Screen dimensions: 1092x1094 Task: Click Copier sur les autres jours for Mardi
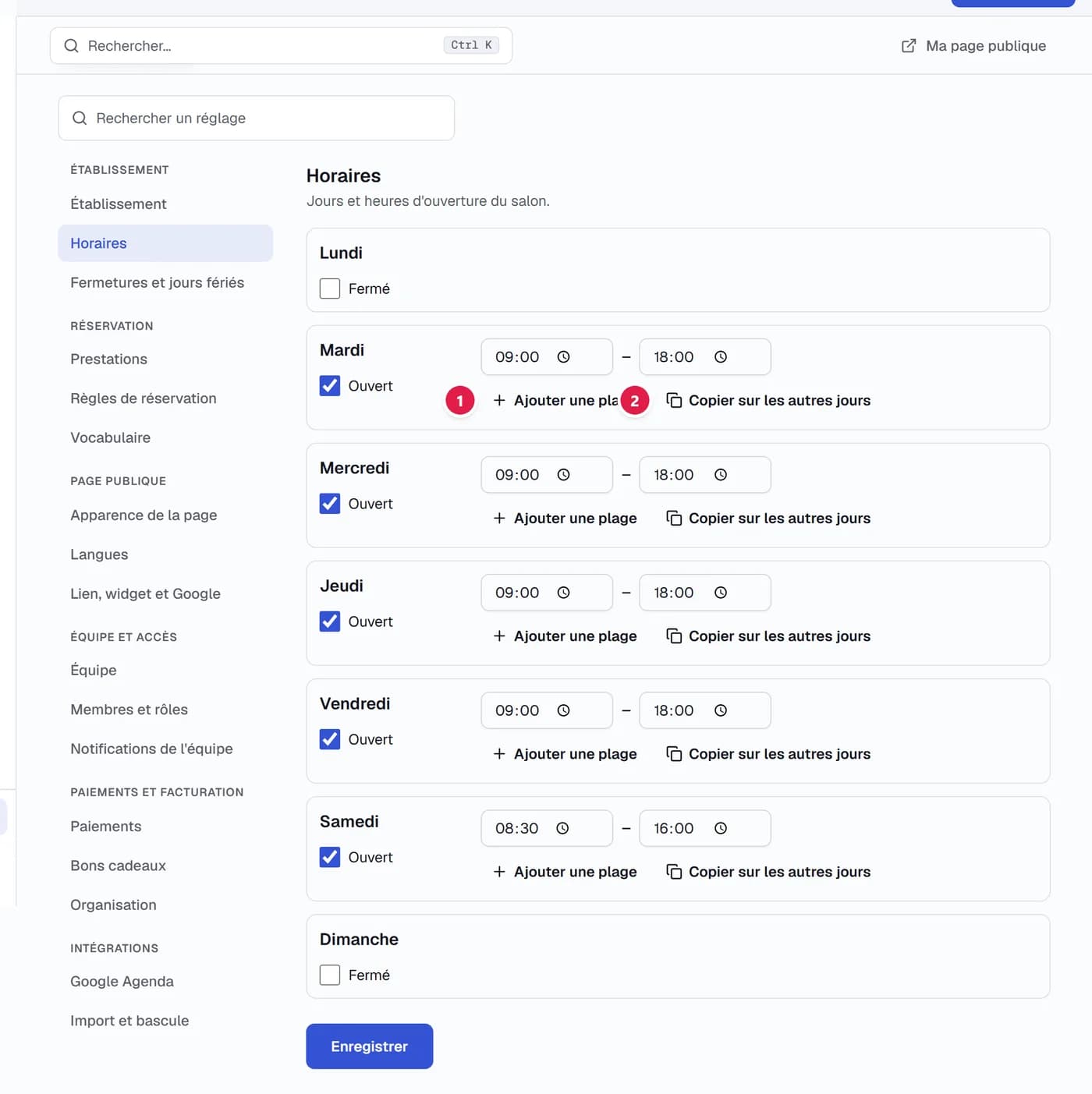click(768, 401)
